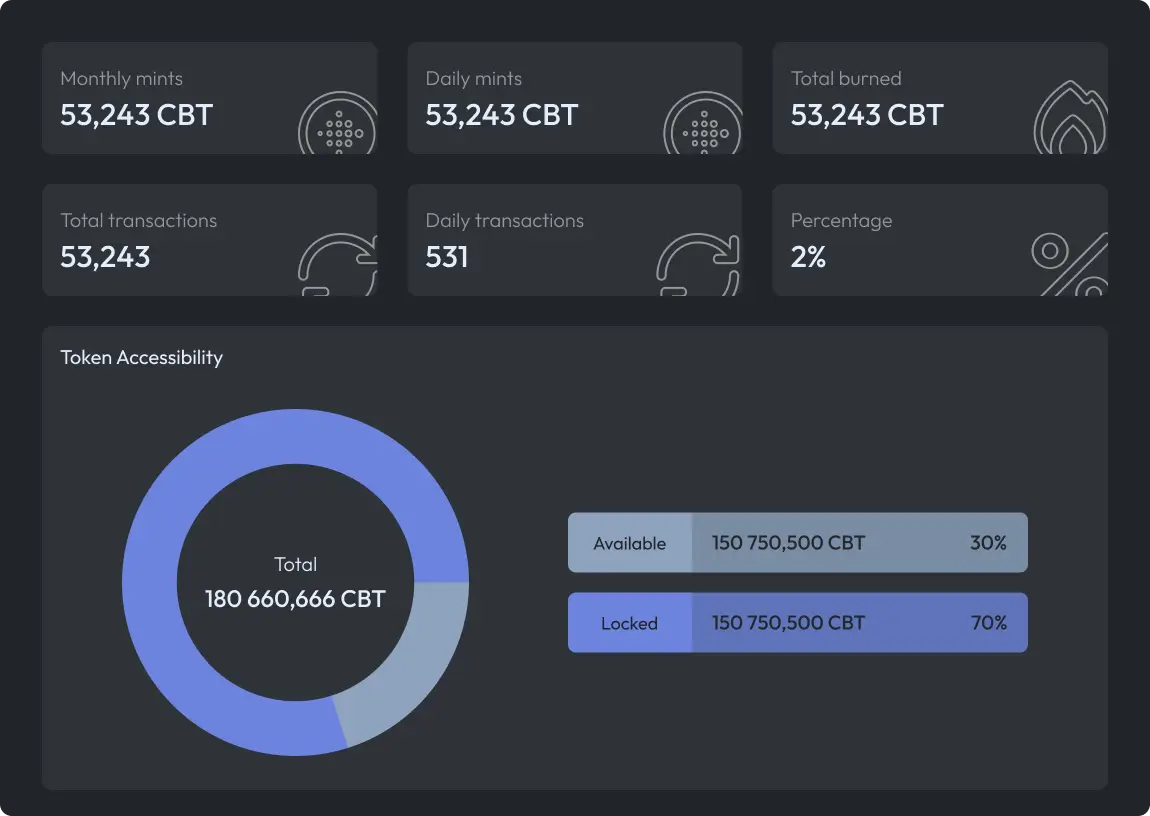1150x816 pixels.
Task: Select the Monthly mints value 53,243 CBT
Action: coord(136,114)
